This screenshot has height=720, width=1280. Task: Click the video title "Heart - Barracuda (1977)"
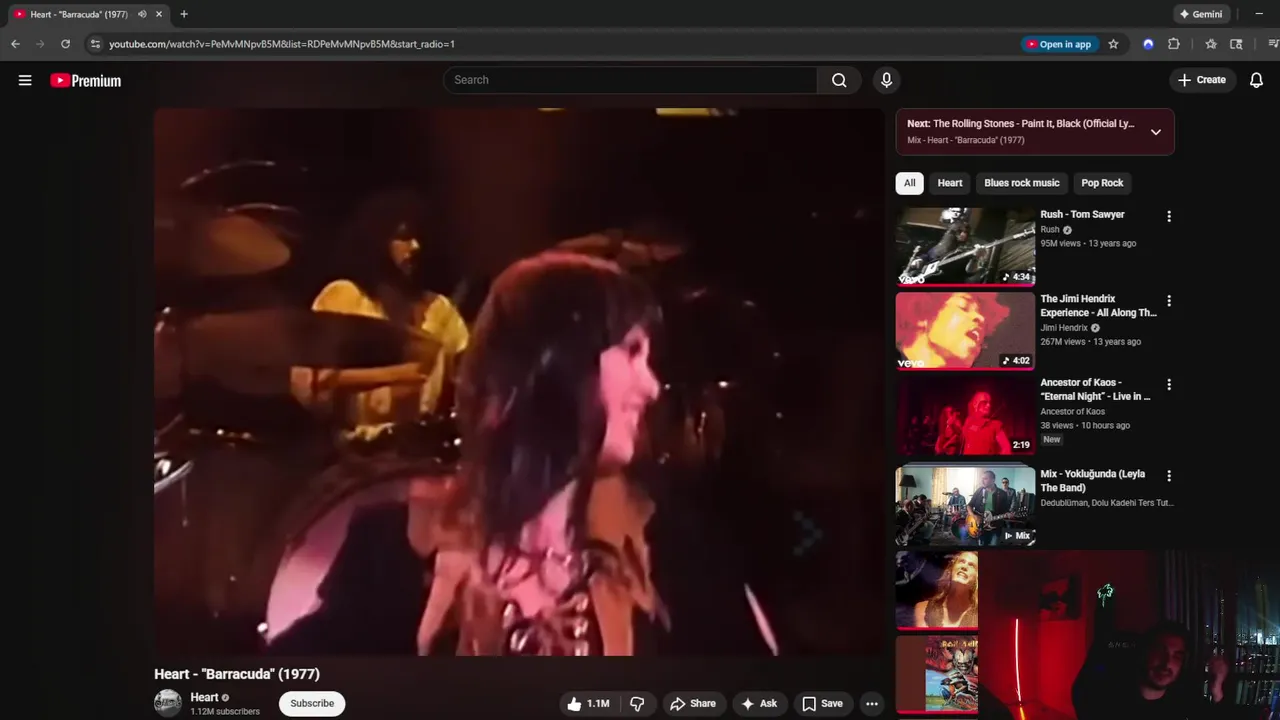pos(237,674)
